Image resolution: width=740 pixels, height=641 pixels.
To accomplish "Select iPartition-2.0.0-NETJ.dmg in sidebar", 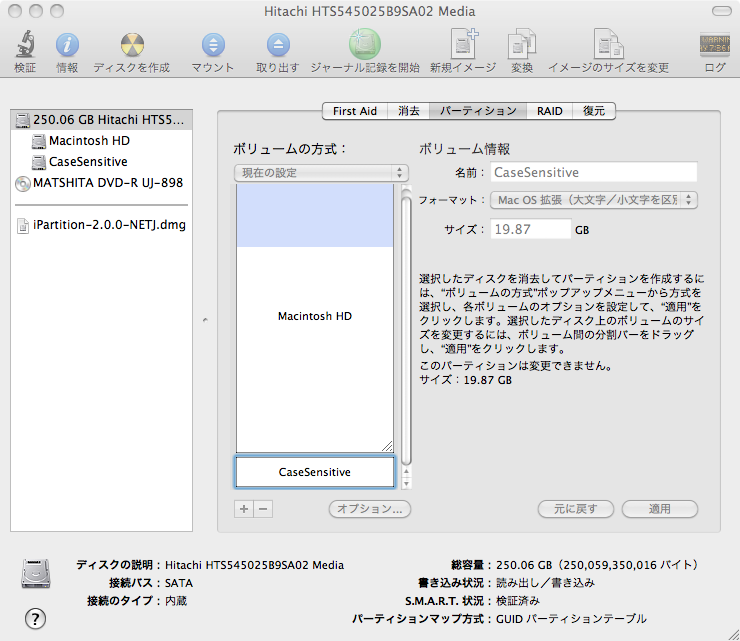I will click(x=101, y=225).
